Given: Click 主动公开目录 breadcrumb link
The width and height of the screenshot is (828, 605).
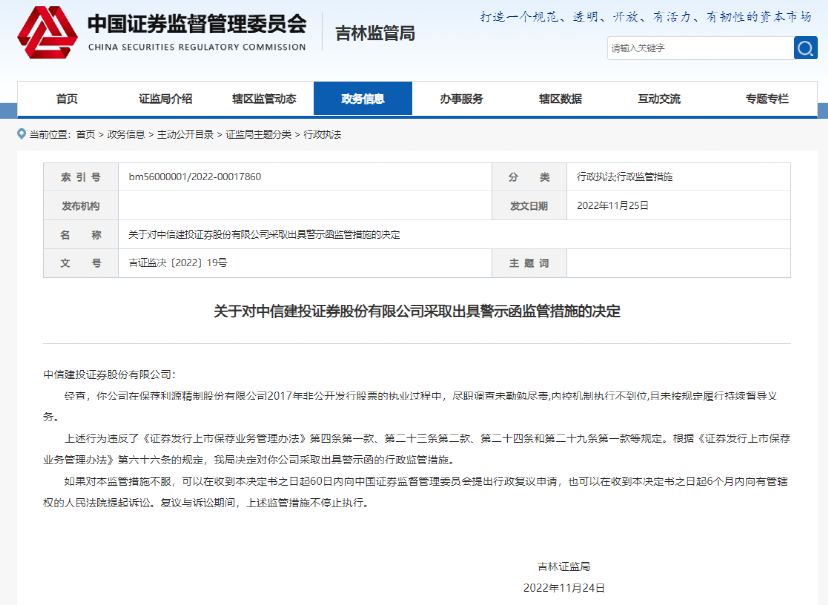Looking at the screenshot, I should click(x=185, y=134).
